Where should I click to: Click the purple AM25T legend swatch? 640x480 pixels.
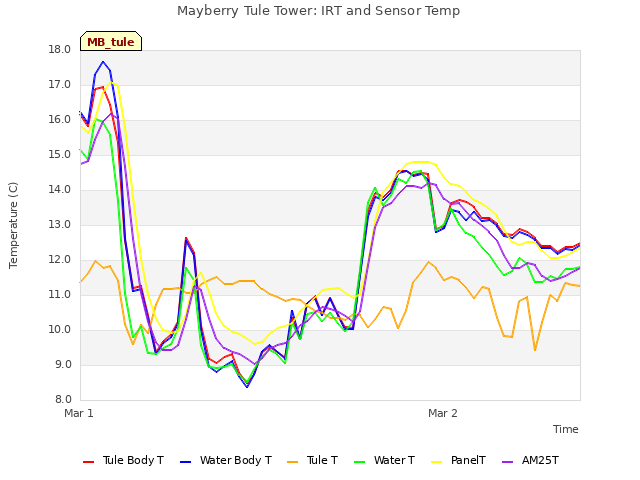[x=507, y=462]
